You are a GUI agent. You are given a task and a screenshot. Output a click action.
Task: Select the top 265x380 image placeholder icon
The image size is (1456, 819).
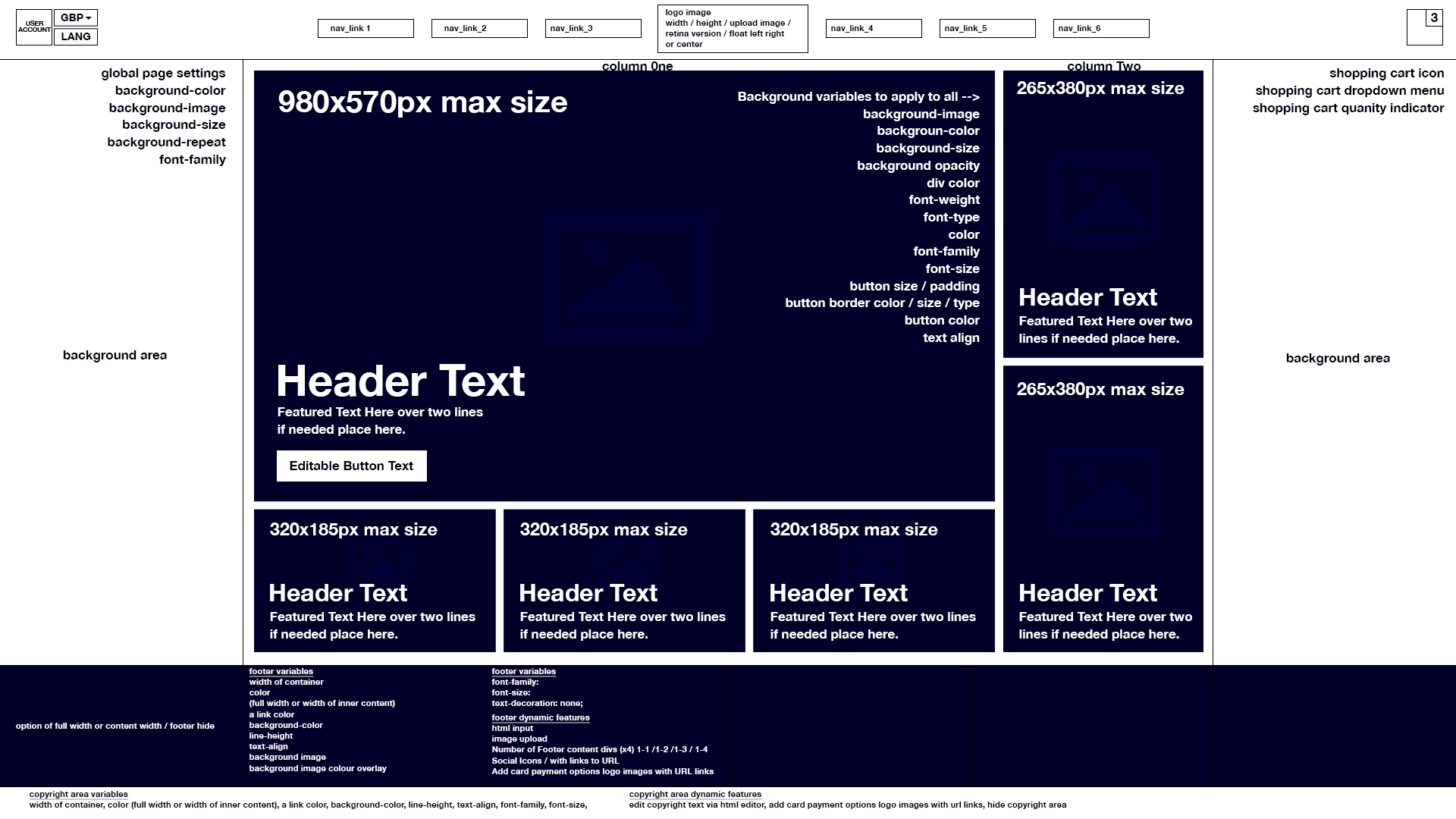1103,199
